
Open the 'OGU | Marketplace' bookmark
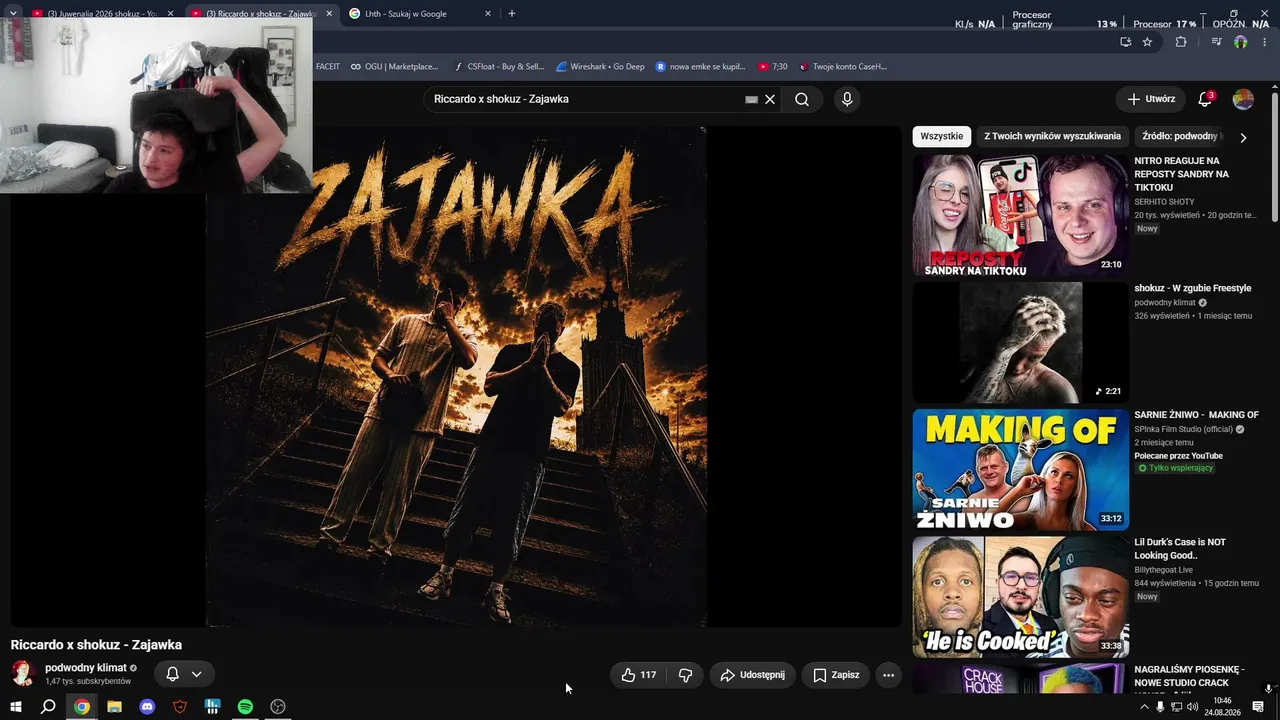[x=394, y=67]
